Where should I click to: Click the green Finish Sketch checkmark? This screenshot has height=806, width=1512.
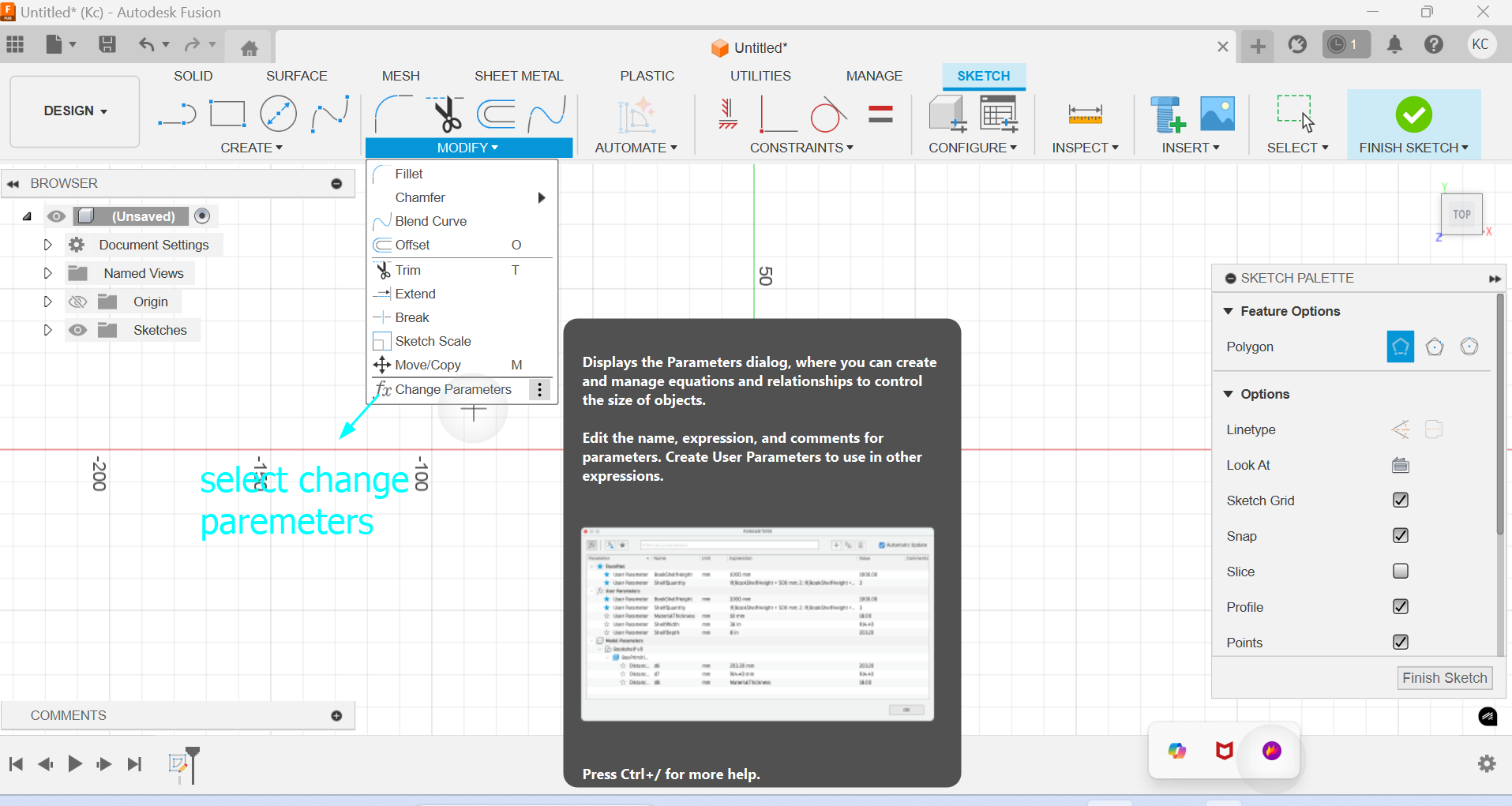[x=1413, y=114]
